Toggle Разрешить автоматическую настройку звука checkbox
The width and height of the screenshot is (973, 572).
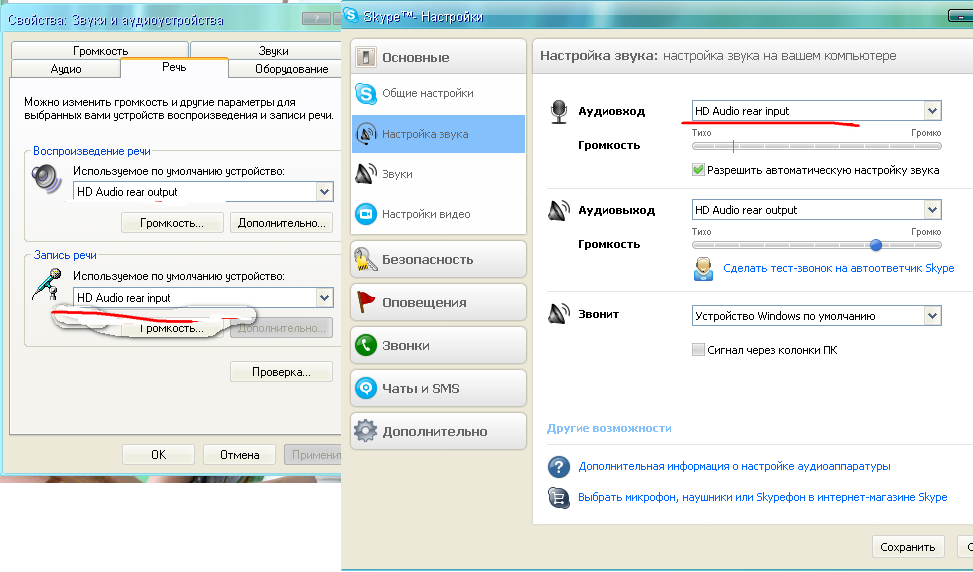[x=698, y=170]
